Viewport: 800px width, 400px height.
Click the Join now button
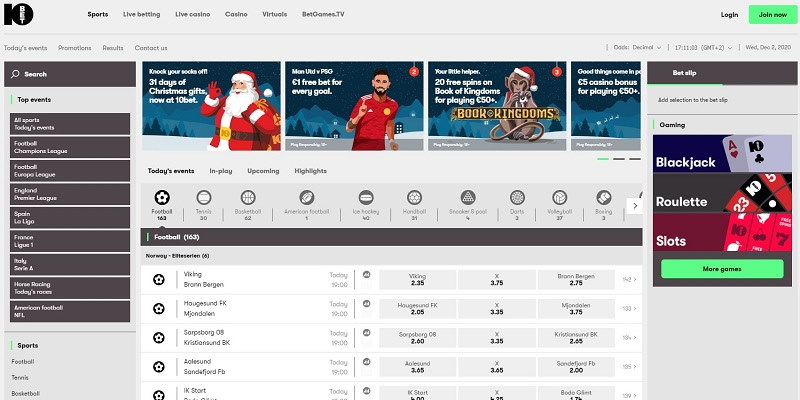click(x=772, y=15)
